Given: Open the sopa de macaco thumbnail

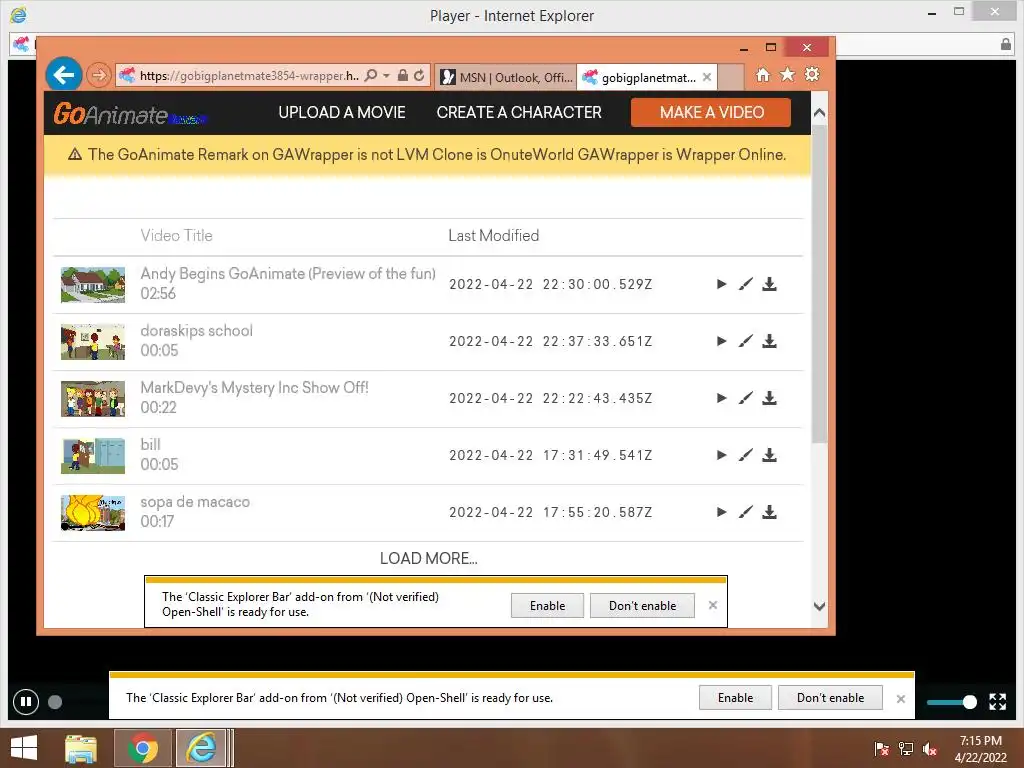Looking at the screenshot, I should [93, 513].
